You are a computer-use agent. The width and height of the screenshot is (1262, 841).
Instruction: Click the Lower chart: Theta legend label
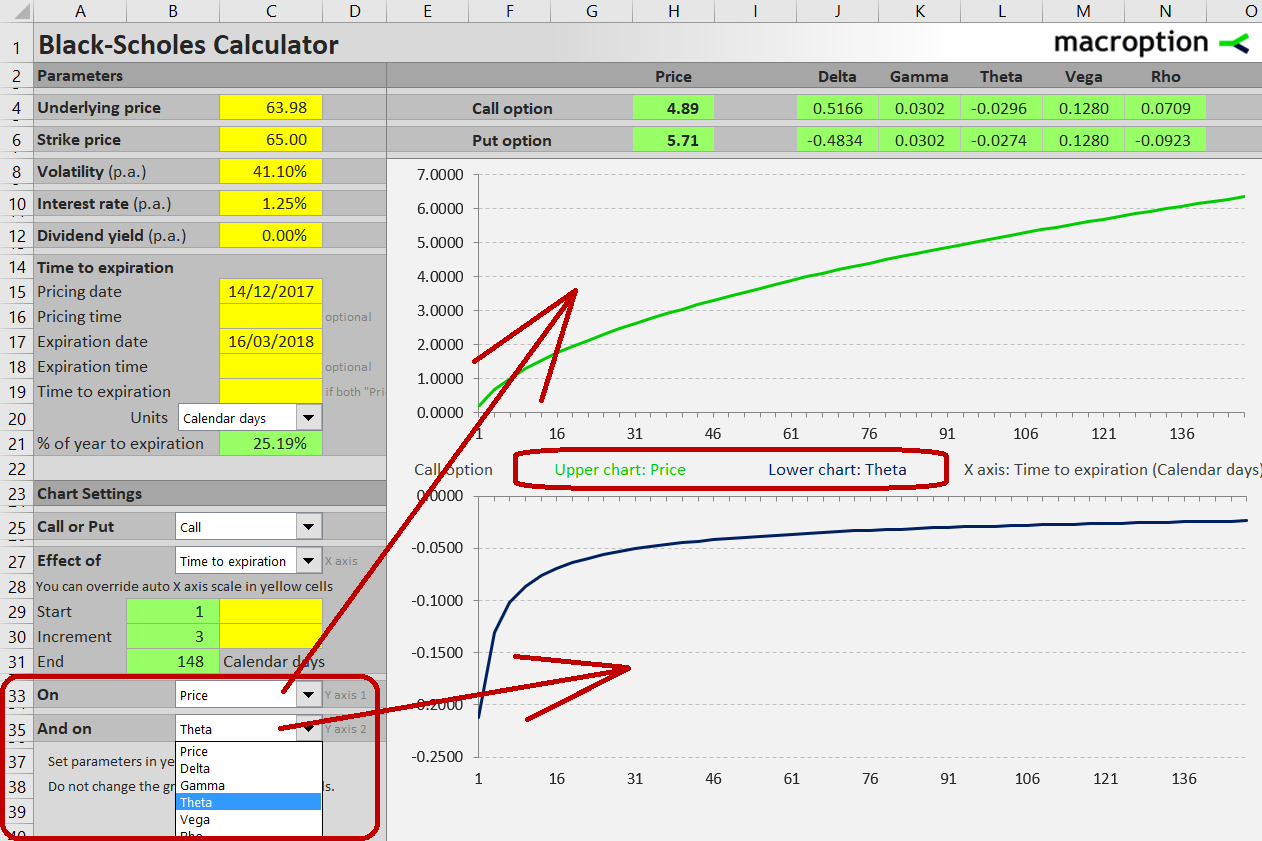coord(837,469)
